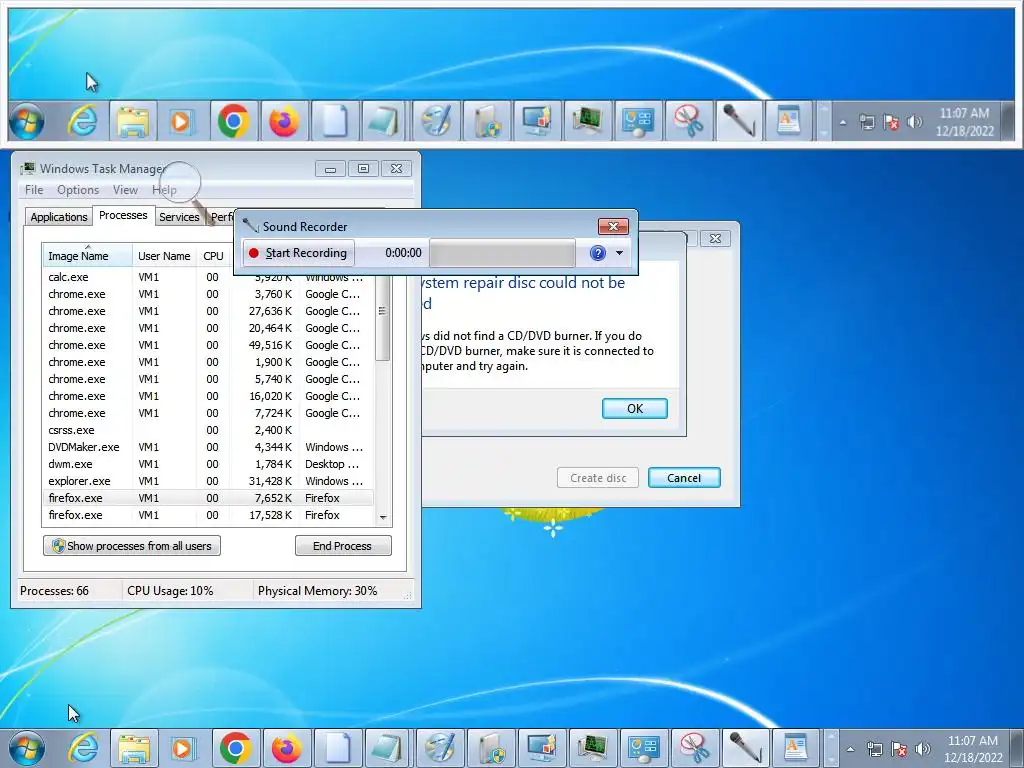This screenshot has height=768, width=1024.
Task: Click the process list scrollbar down arrow
Action: [x=383, y=517]
